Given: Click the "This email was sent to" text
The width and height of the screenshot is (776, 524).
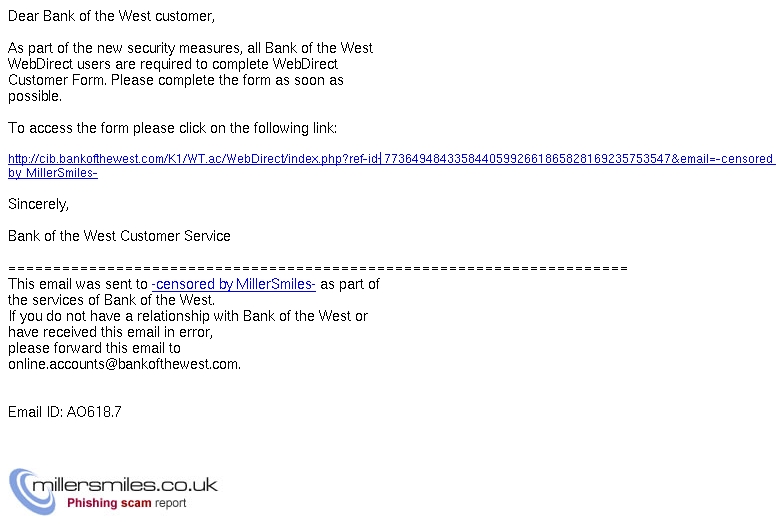Looking at the screenshot, I should point(78,284).
